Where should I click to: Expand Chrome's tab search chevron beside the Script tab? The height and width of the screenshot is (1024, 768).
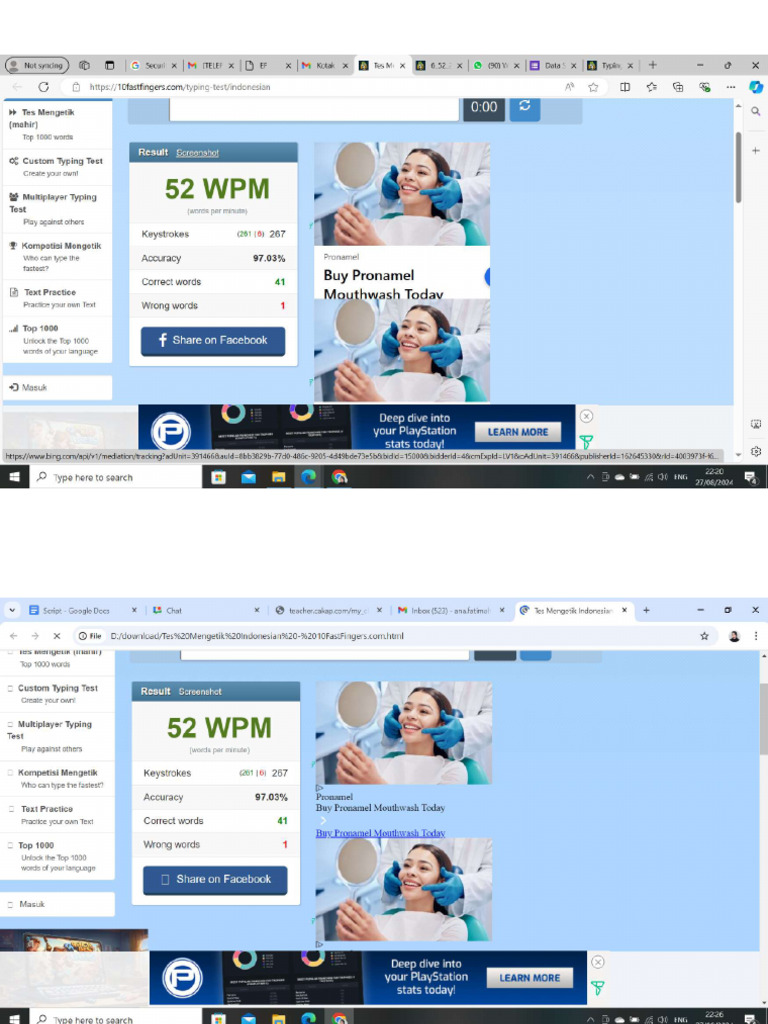(x=12, y=610)
